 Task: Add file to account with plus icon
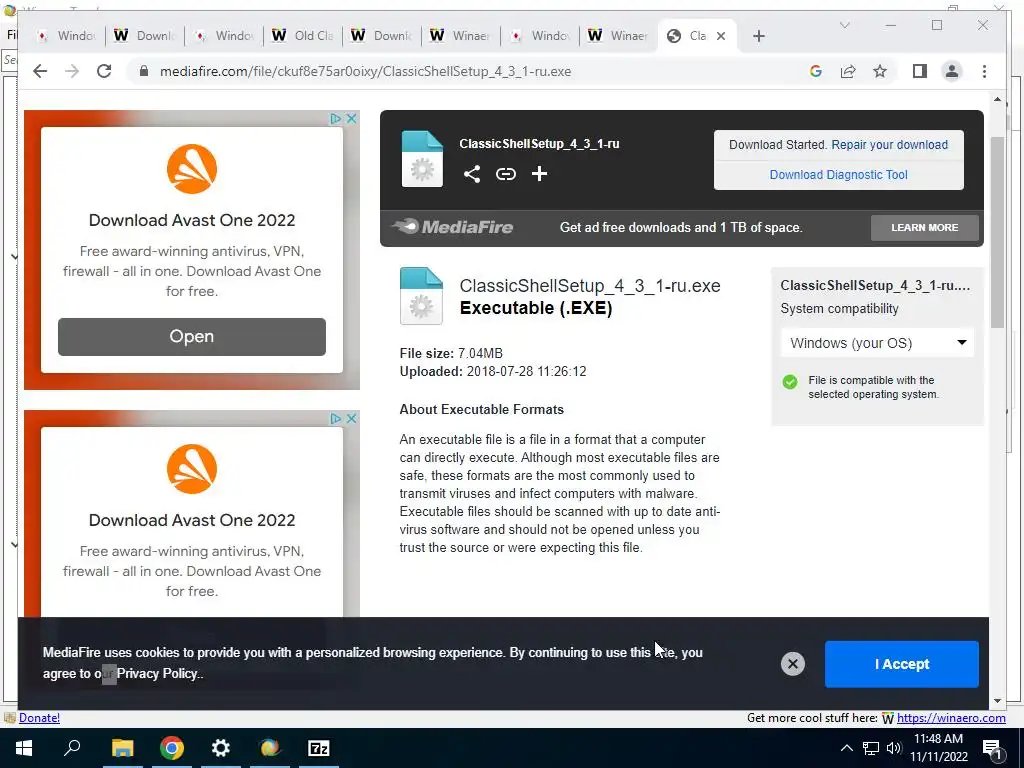tap(539, 174)
